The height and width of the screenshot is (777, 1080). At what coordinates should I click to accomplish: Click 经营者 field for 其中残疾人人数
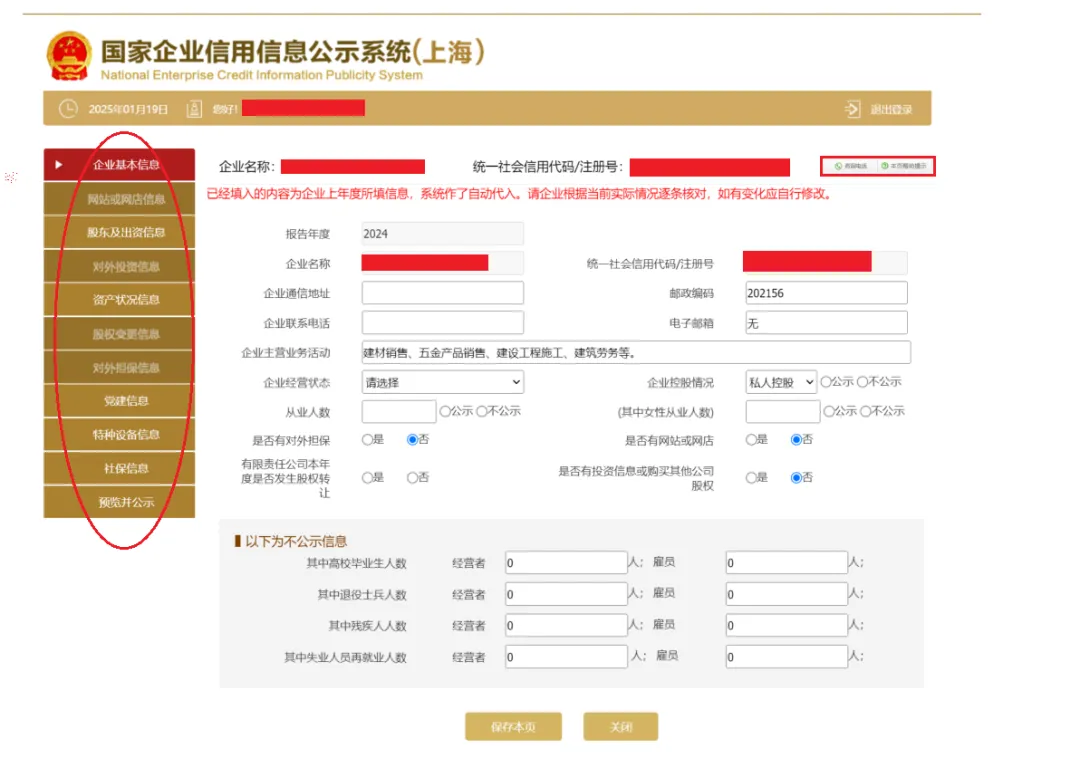coord(566,625)
